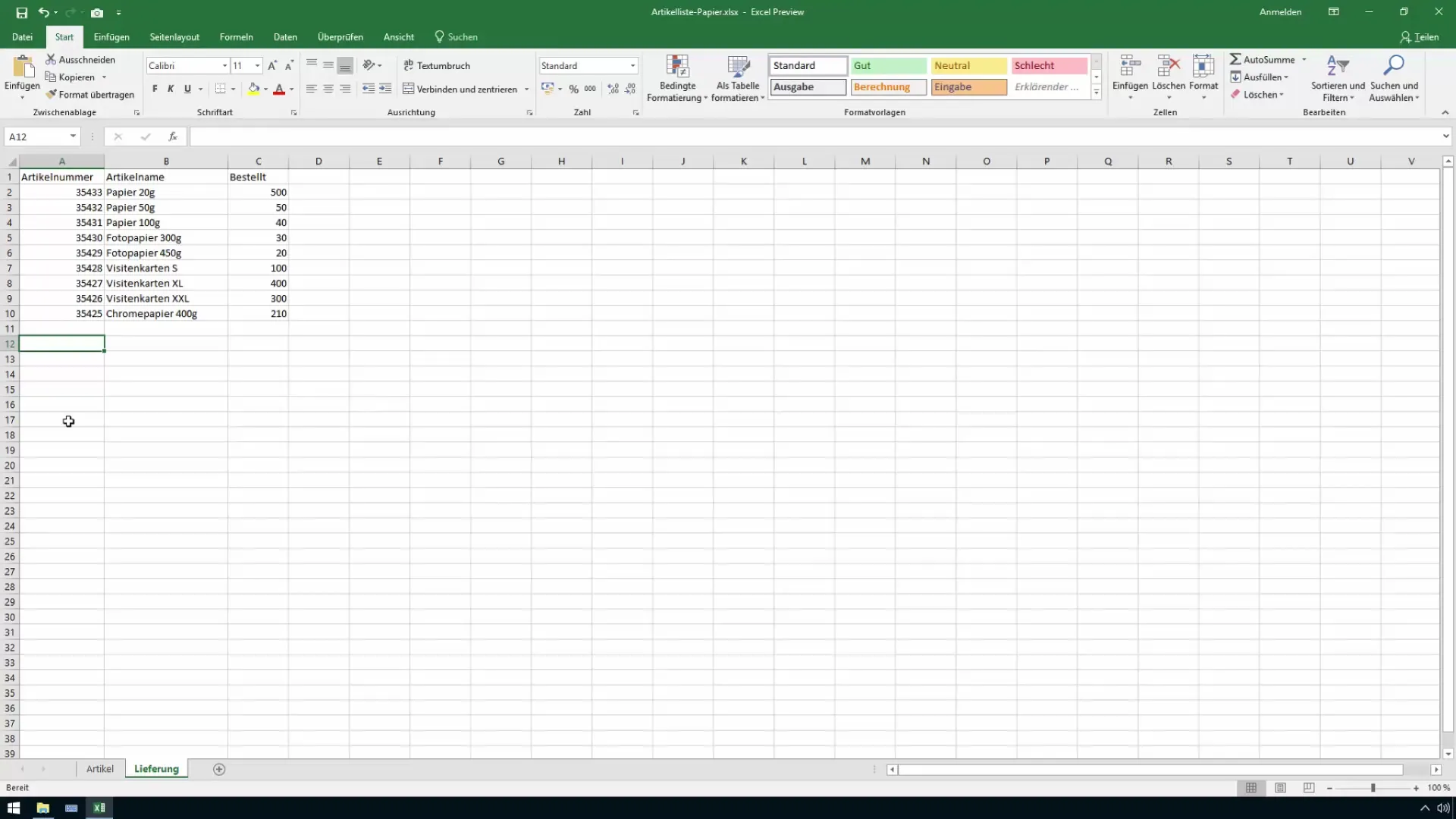Switch to the Daten tab
Screen dimensions: 1456x819
point(285,36)
